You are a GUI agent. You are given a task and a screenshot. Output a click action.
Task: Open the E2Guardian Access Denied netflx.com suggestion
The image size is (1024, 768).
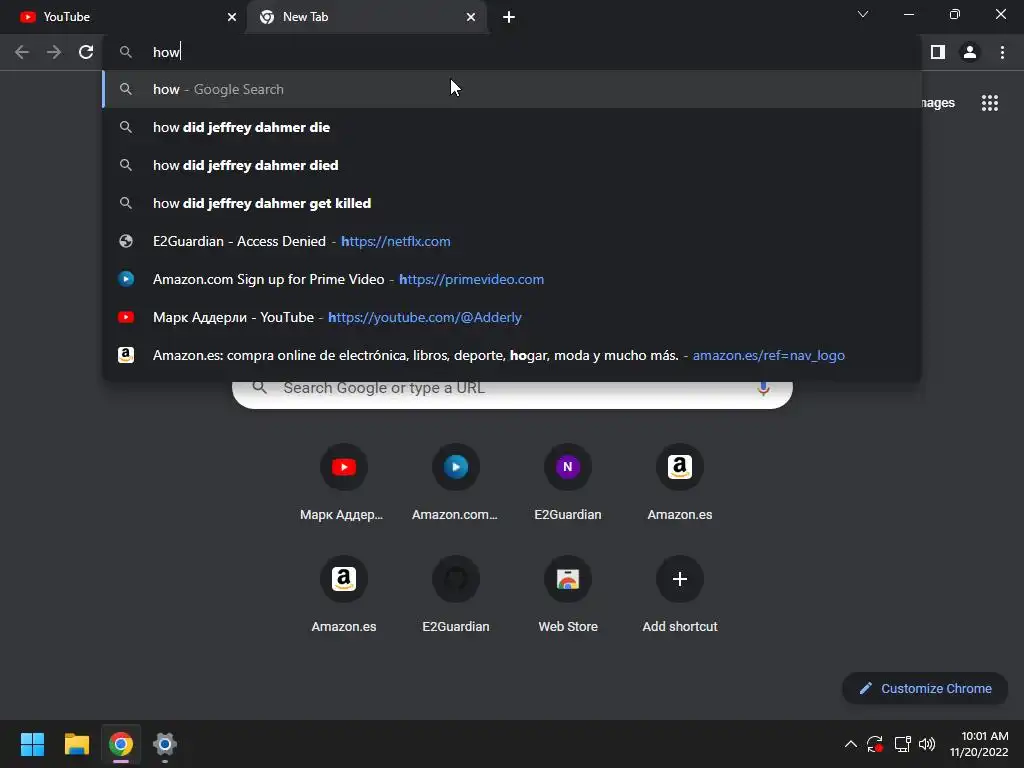512,241
